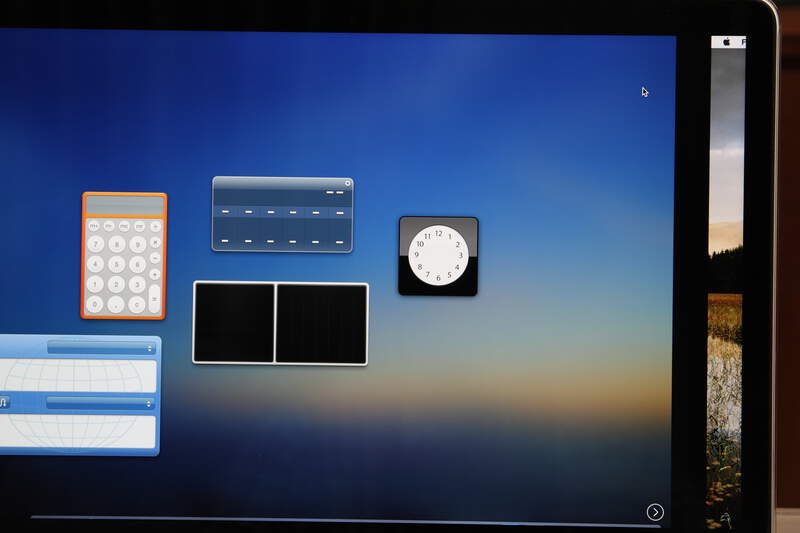This screenshot has height=533, width=800.
Task: Click the upper text field in translation widget
Action: [x=78, y=376]
